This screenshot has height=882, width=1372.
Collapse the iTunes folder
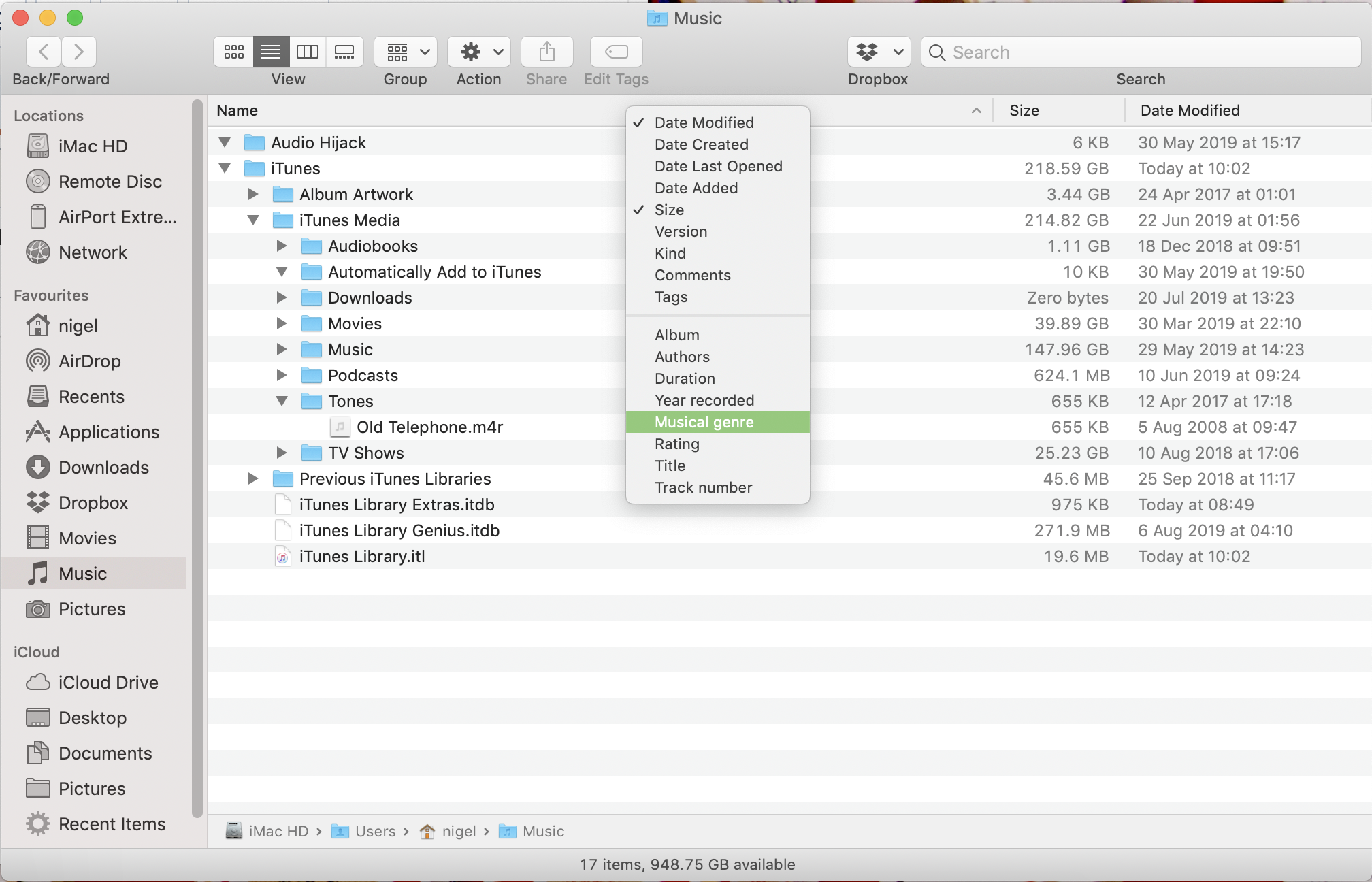[x=225, y=168]
